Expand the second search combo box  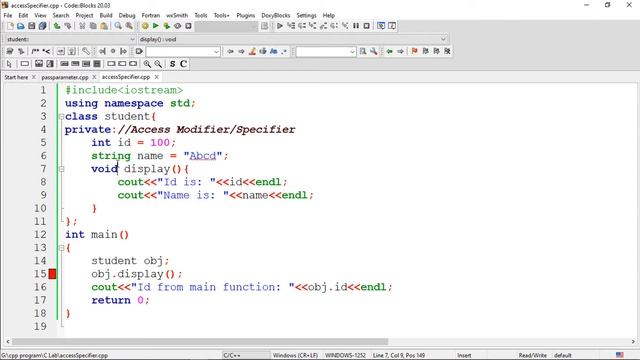pyautogui.click(x=352, y=51)
